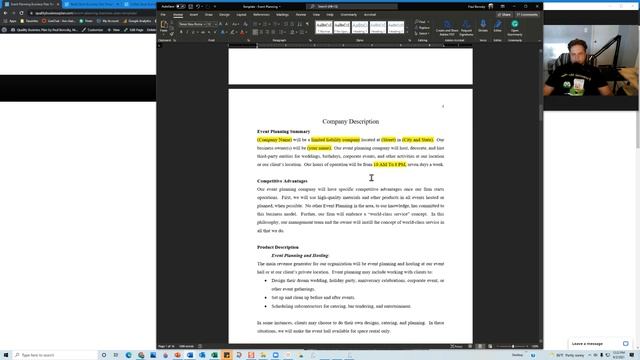Click the Undo icon in Word's title bar
640x360 pixels.
(198, 7)
